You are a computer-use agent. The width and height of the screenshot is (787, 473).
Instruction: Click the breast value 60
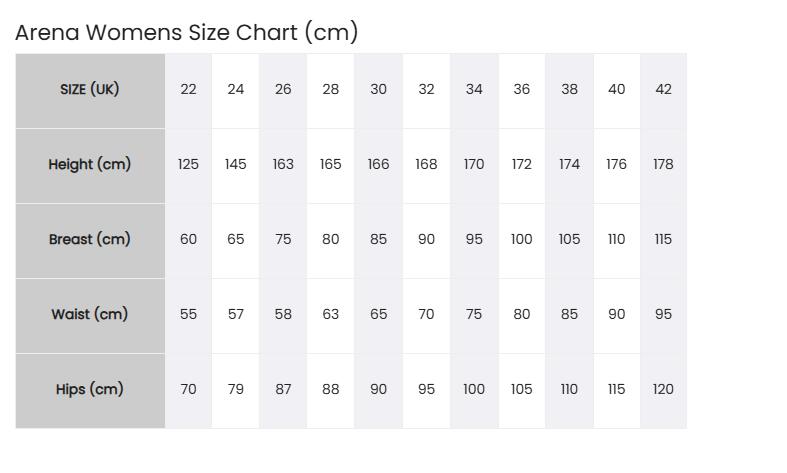(188, 241)
